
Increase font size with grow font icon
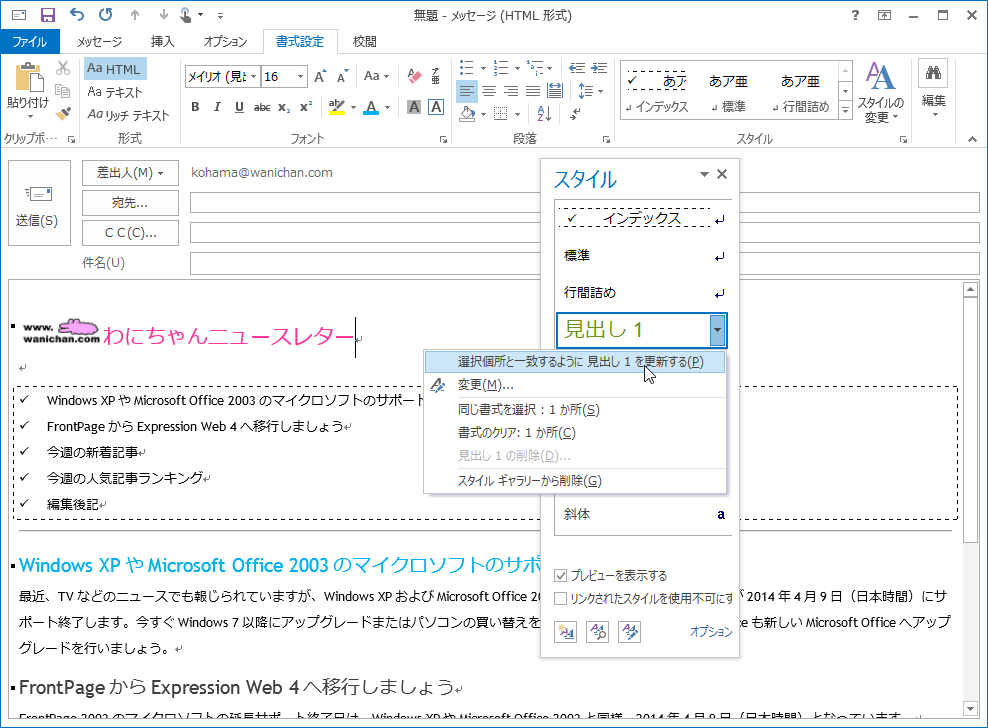tap(320, 76)
